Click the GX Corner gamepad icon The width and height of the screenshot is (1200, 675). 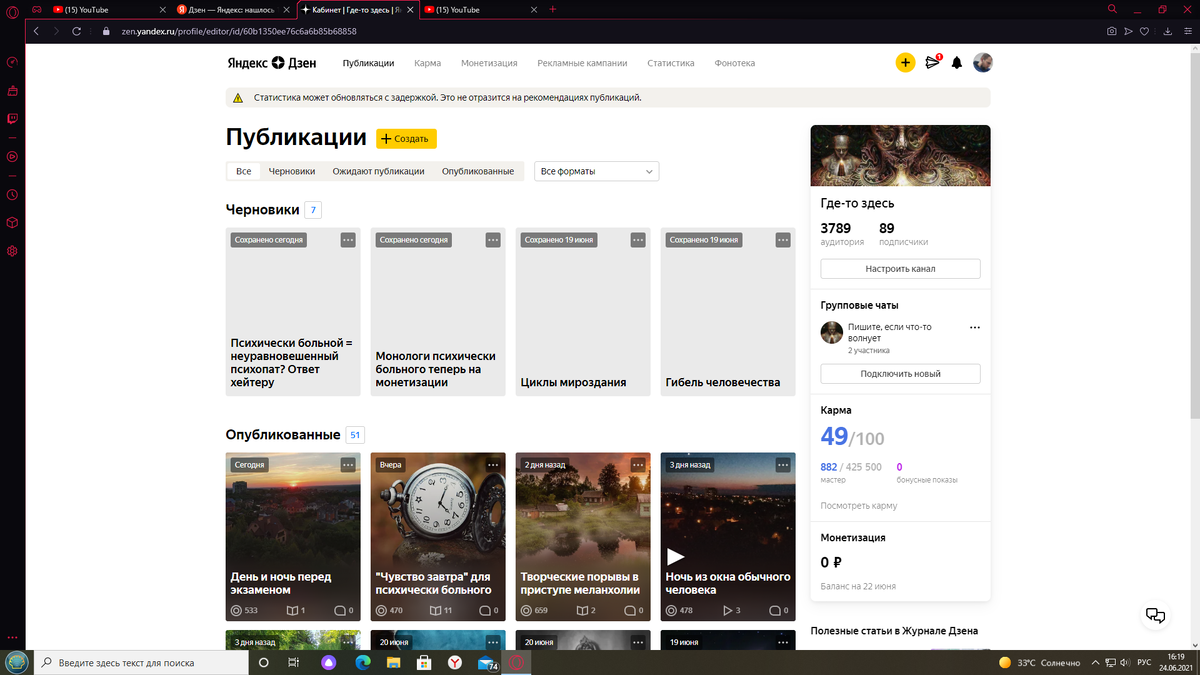coord(37,9)
